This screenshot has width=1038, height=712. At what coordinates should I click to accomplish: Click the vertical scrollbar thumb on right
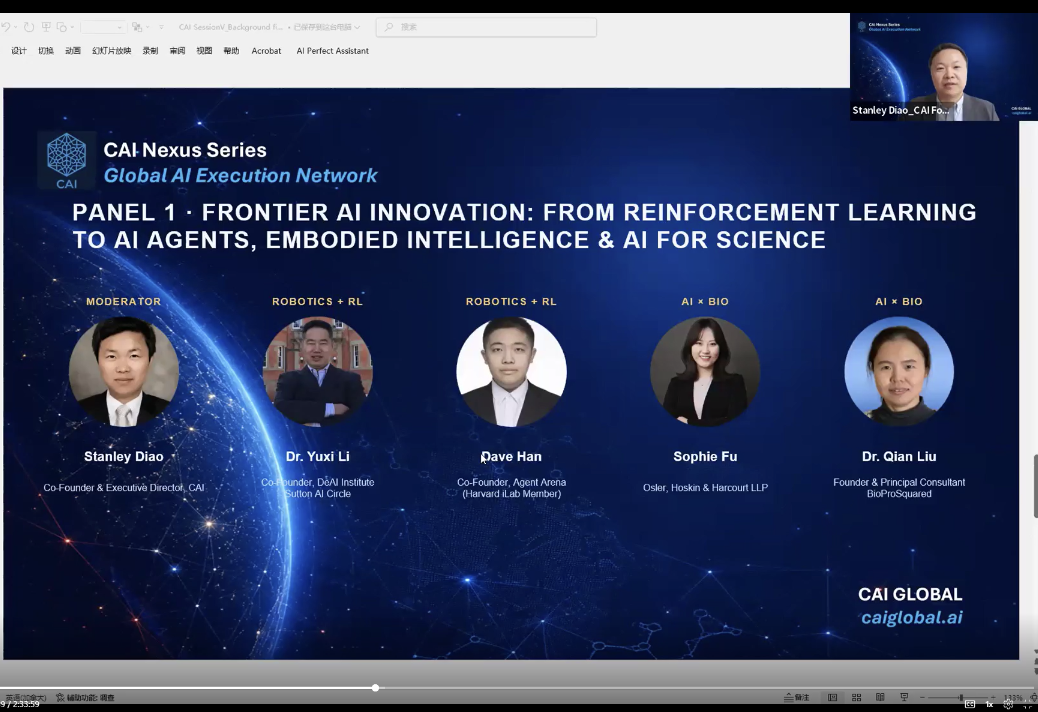pos(1035,486)
